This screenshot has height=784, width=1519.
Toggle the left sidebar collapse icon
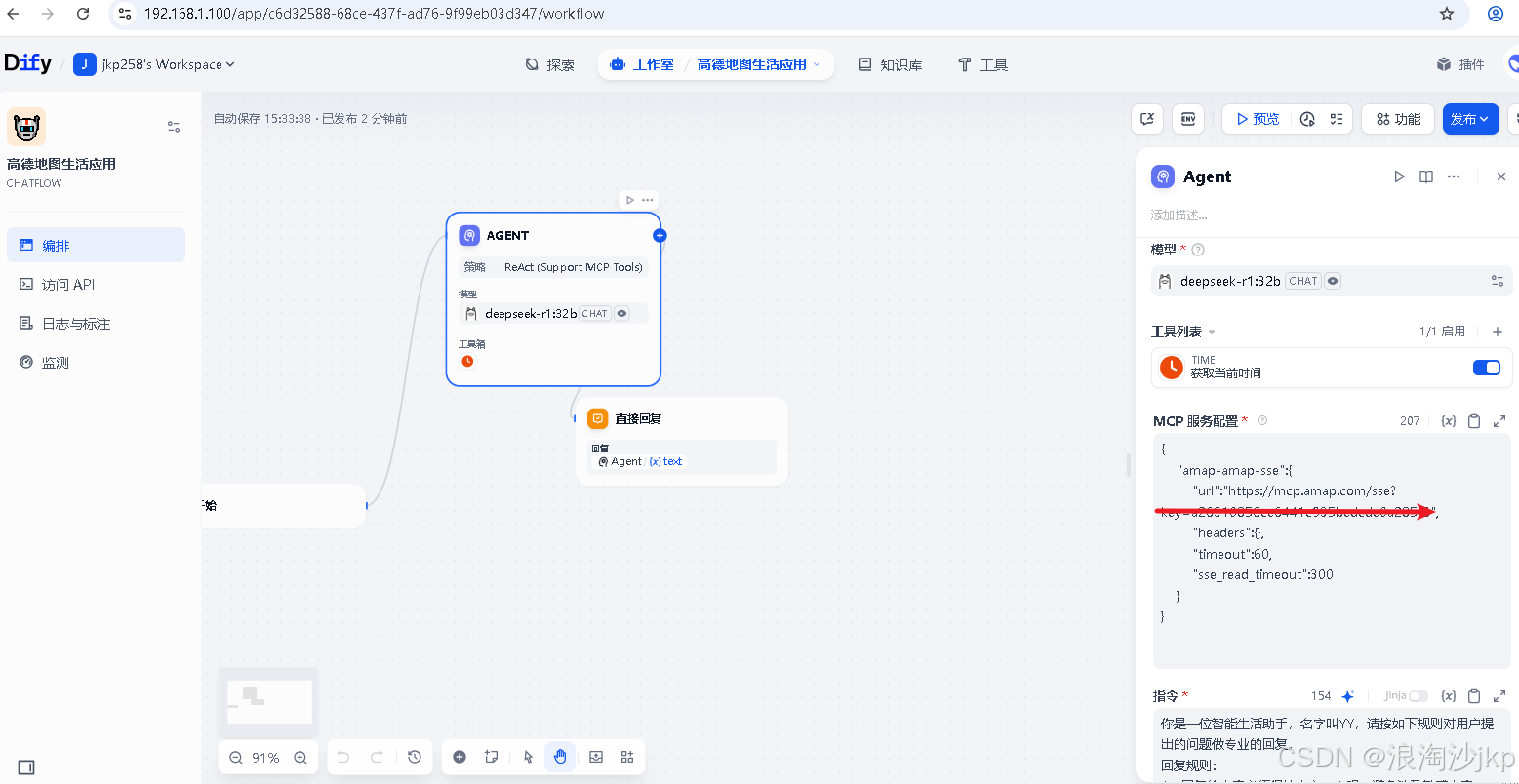tap(26, 767)
